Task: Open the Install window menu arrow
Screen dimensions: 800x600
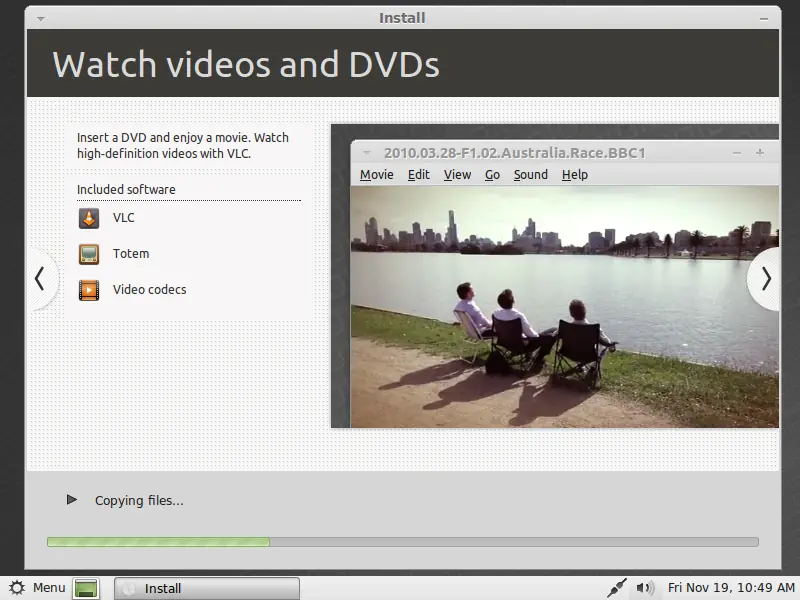Action: point(41,19)
